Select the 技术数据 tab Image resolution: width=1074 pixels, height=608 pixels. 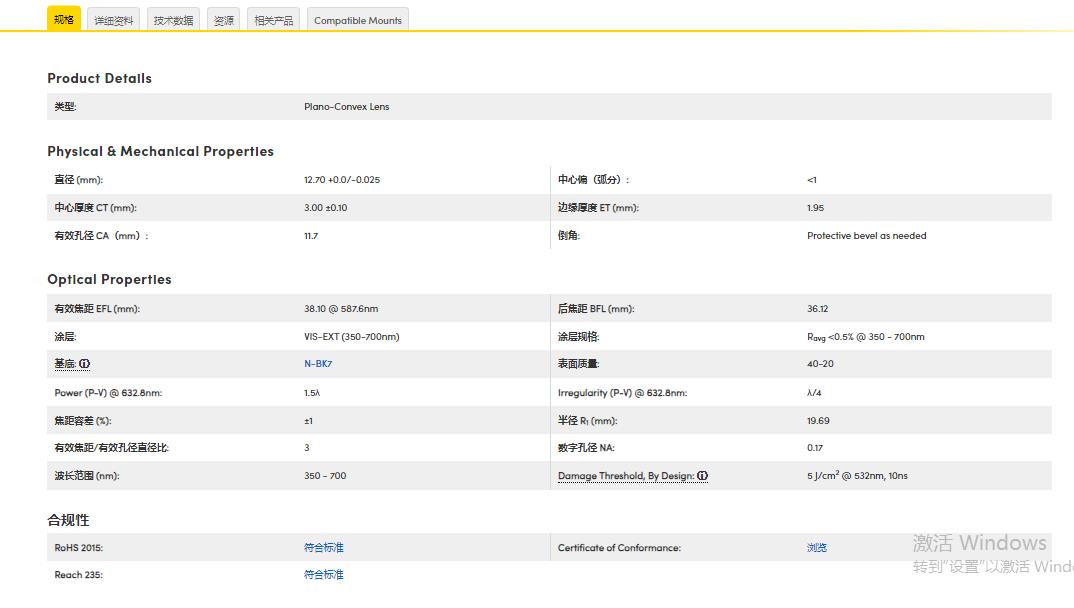174,20
